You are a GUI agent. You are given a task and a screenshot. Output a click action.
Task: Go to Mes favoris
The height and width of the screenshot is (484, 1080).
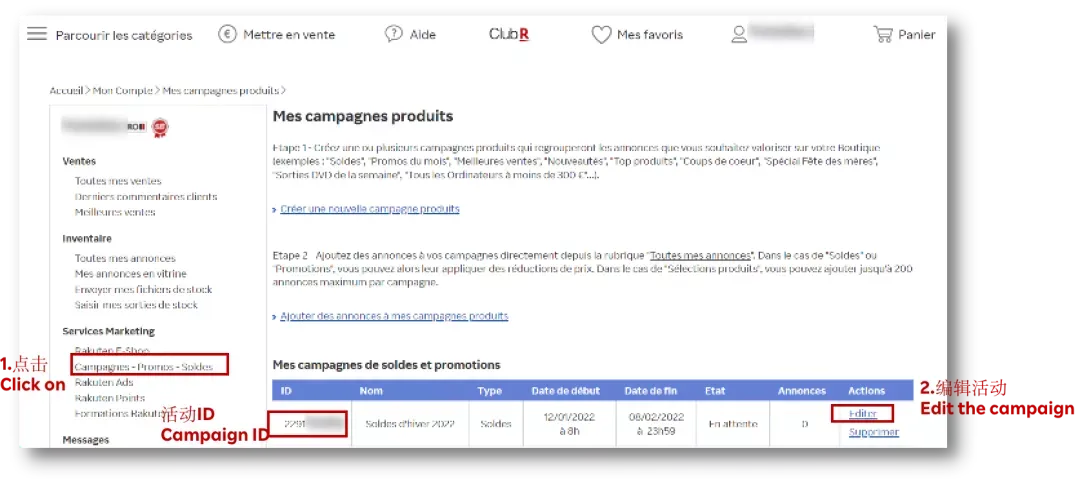point(650,34)
